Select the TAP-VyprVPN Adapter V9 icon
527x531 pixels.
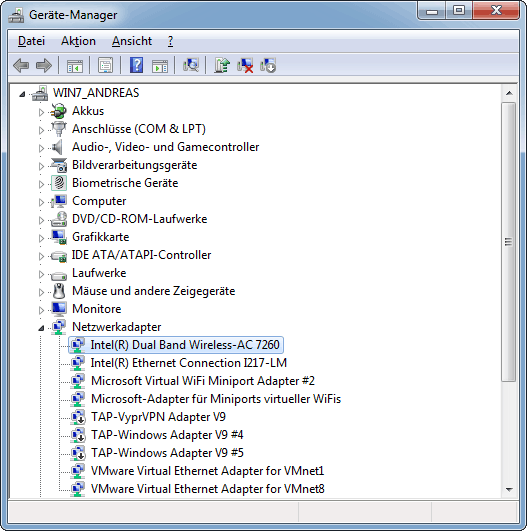click(x=78, y=417)
